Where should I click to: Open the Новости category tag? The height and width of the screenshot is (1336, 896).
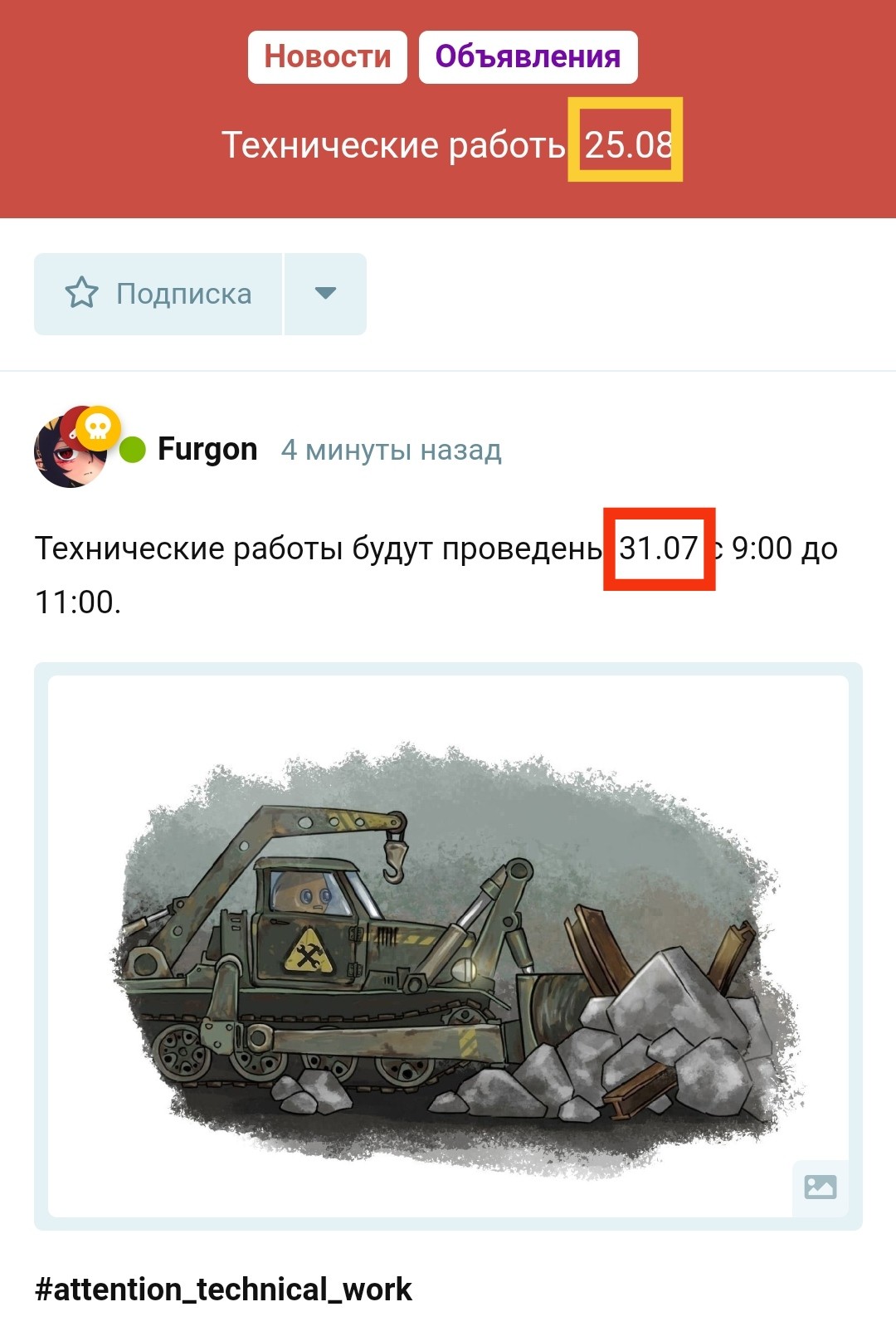(x=327, y=57)
